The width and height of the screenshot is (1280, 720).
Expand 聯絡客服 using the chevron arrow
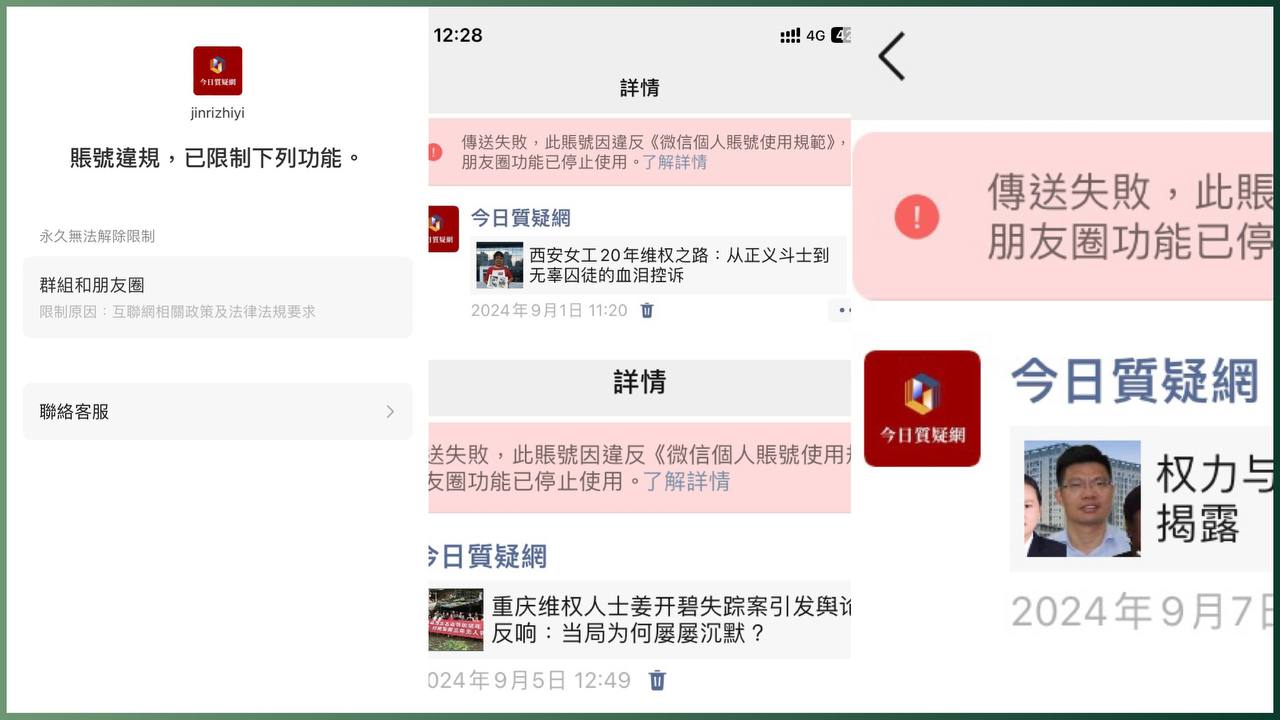pyautogui.click(x=390, y=412)
